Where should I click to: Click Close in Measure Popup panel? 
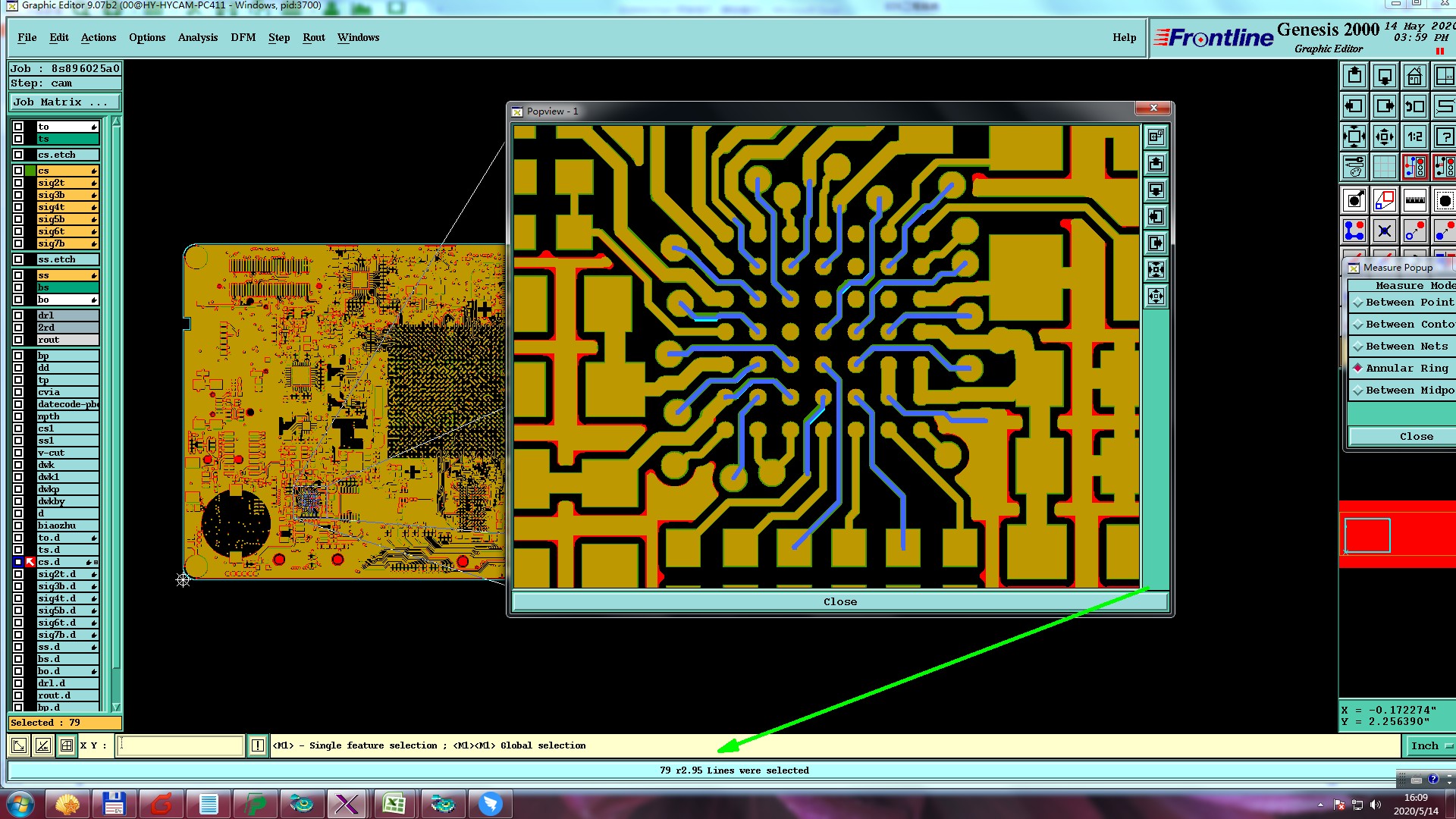1415,437
